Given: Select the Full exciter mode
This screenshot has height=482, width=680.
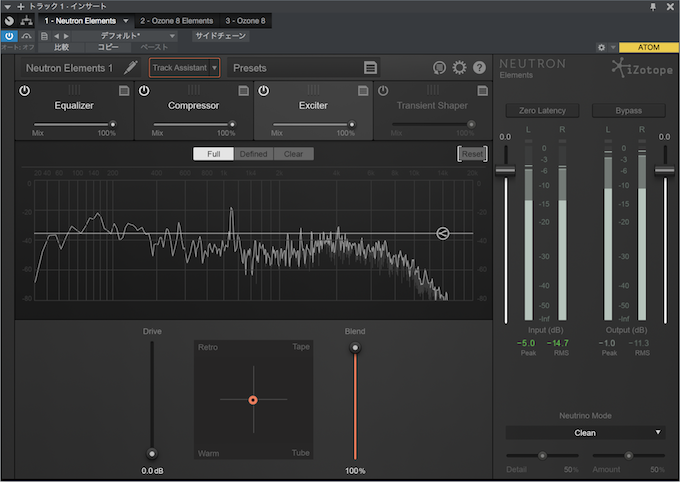Looking at the screenshot, I should pos(213,154).
